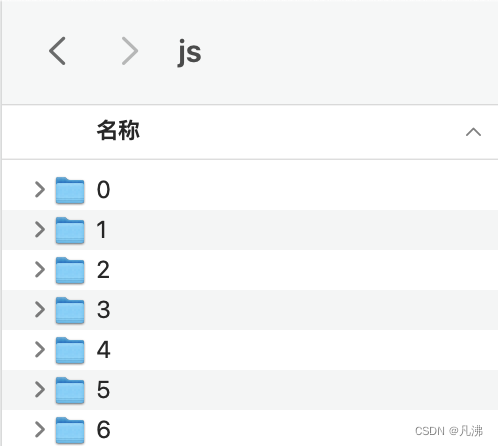Expand folder 2 disclosure chevron

[x=40, y=270]
